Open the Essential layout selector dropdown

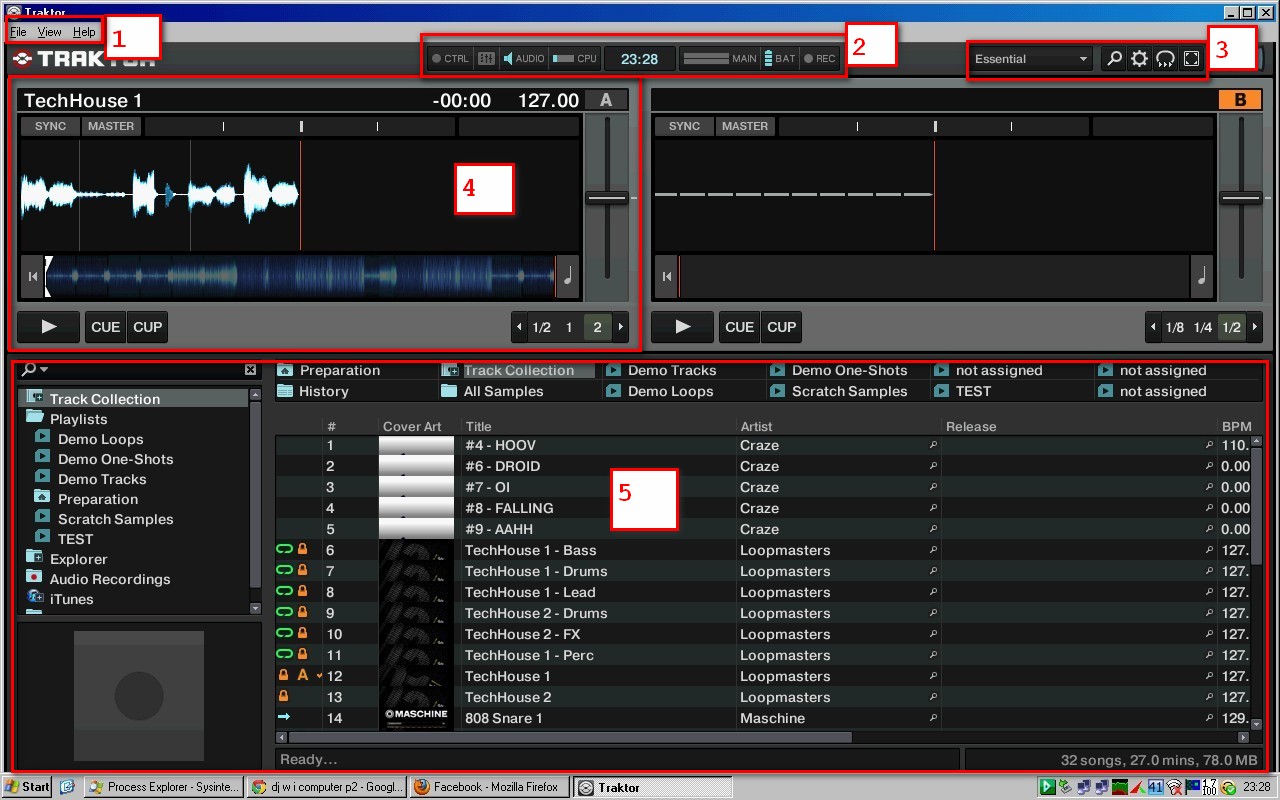(x=1031, y=59)
